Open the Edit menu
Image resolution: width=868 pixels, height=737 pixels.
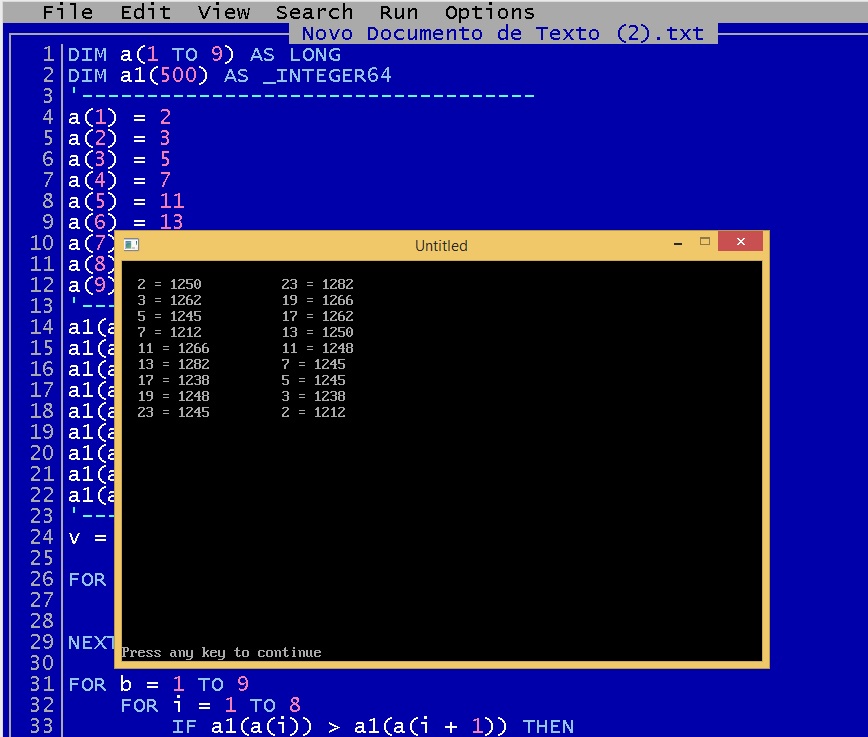(145, 13)
